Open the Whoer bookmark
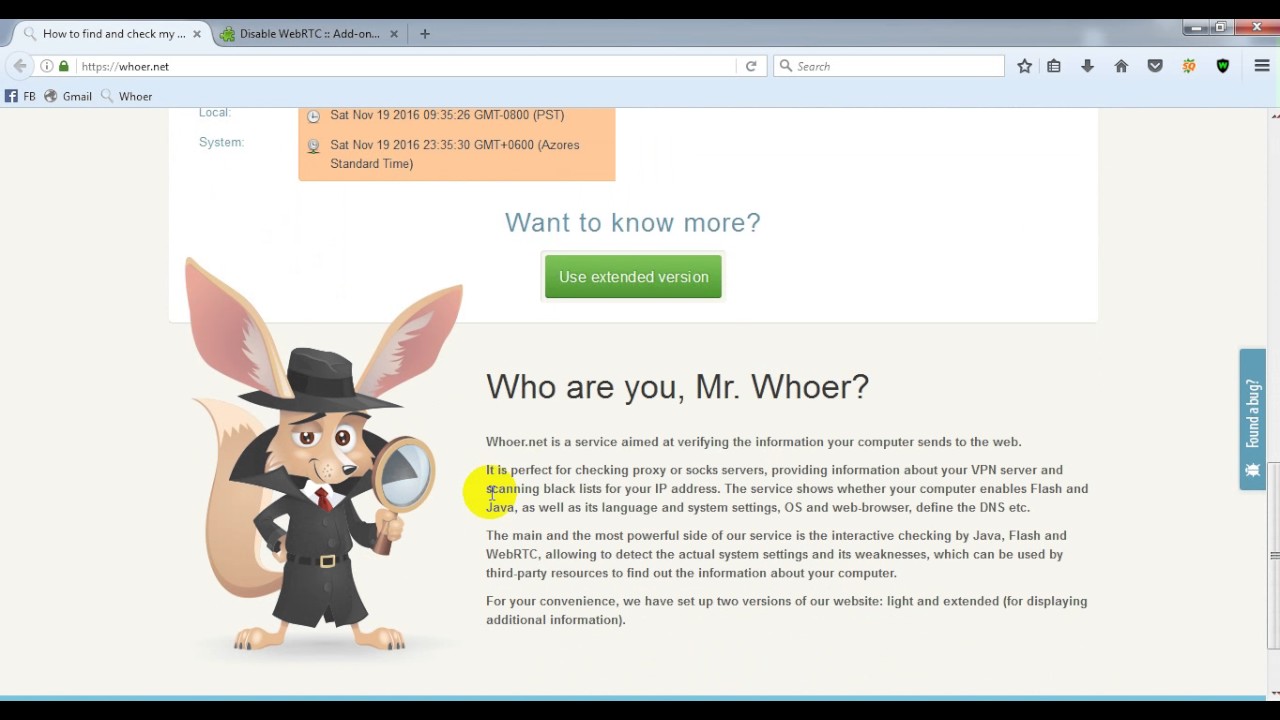 click(x=127, y=96)
